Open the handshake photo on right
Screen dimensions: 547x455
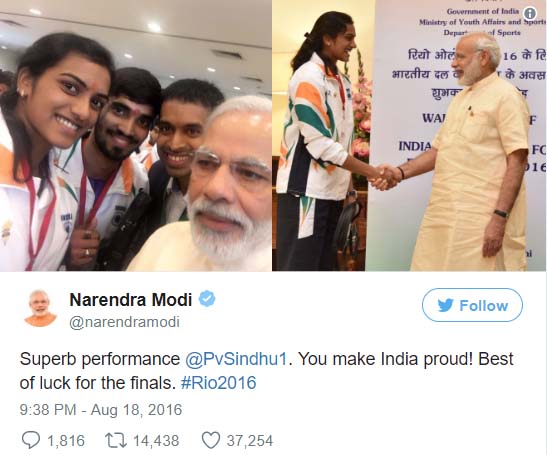point(409,135)
